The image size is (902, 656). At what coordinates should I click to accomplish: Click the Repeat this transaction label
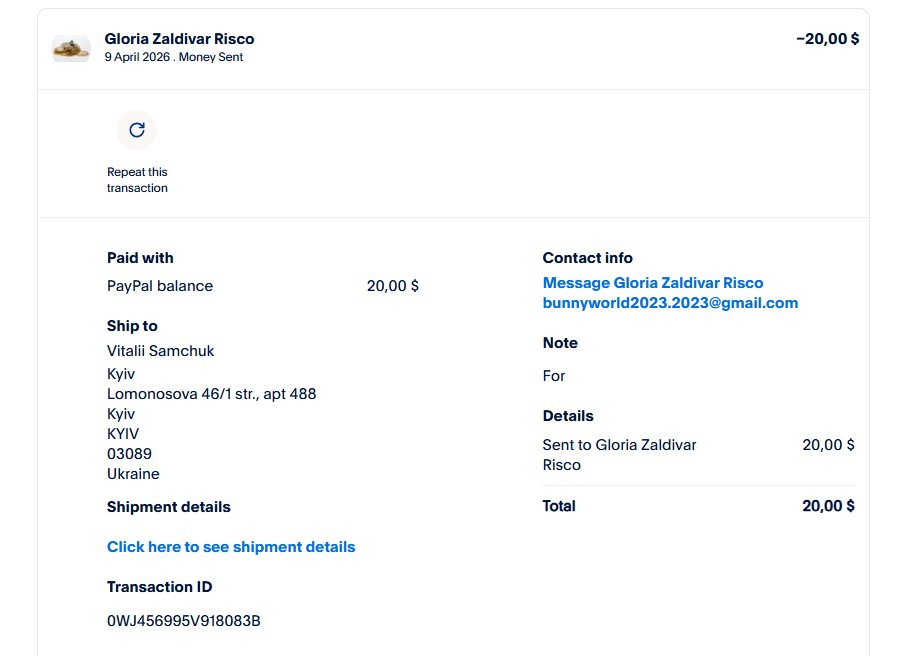pos(137,180)
